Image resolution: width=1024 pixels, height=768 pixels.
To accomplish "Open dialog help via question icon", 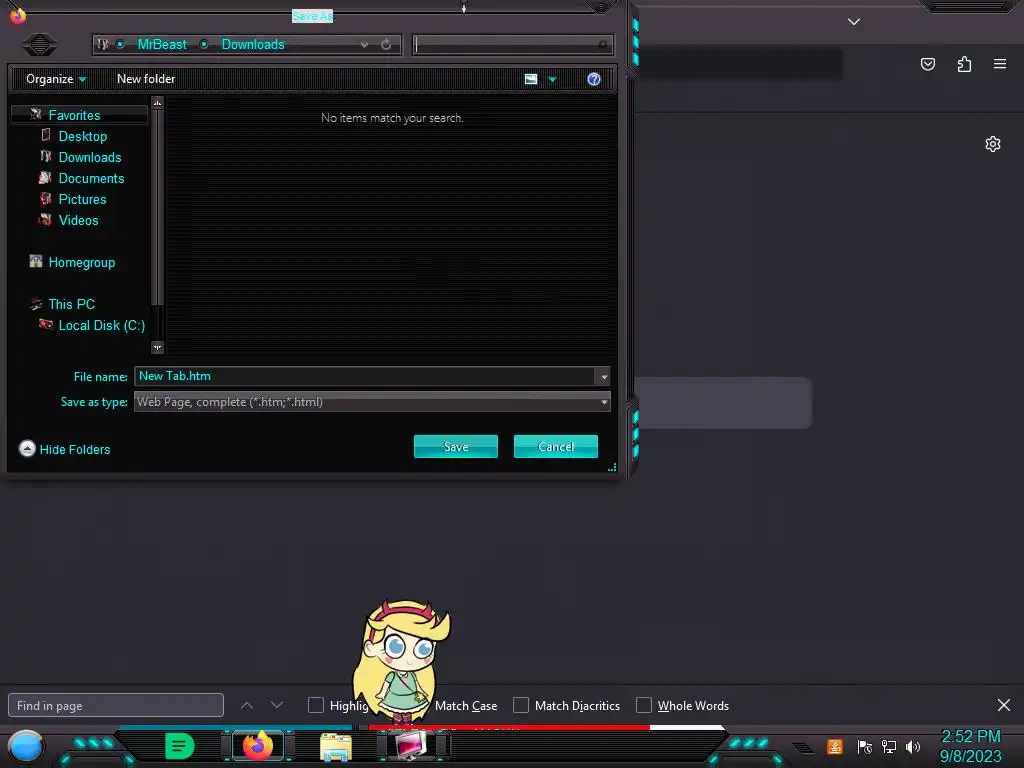I will click(594, 79).
